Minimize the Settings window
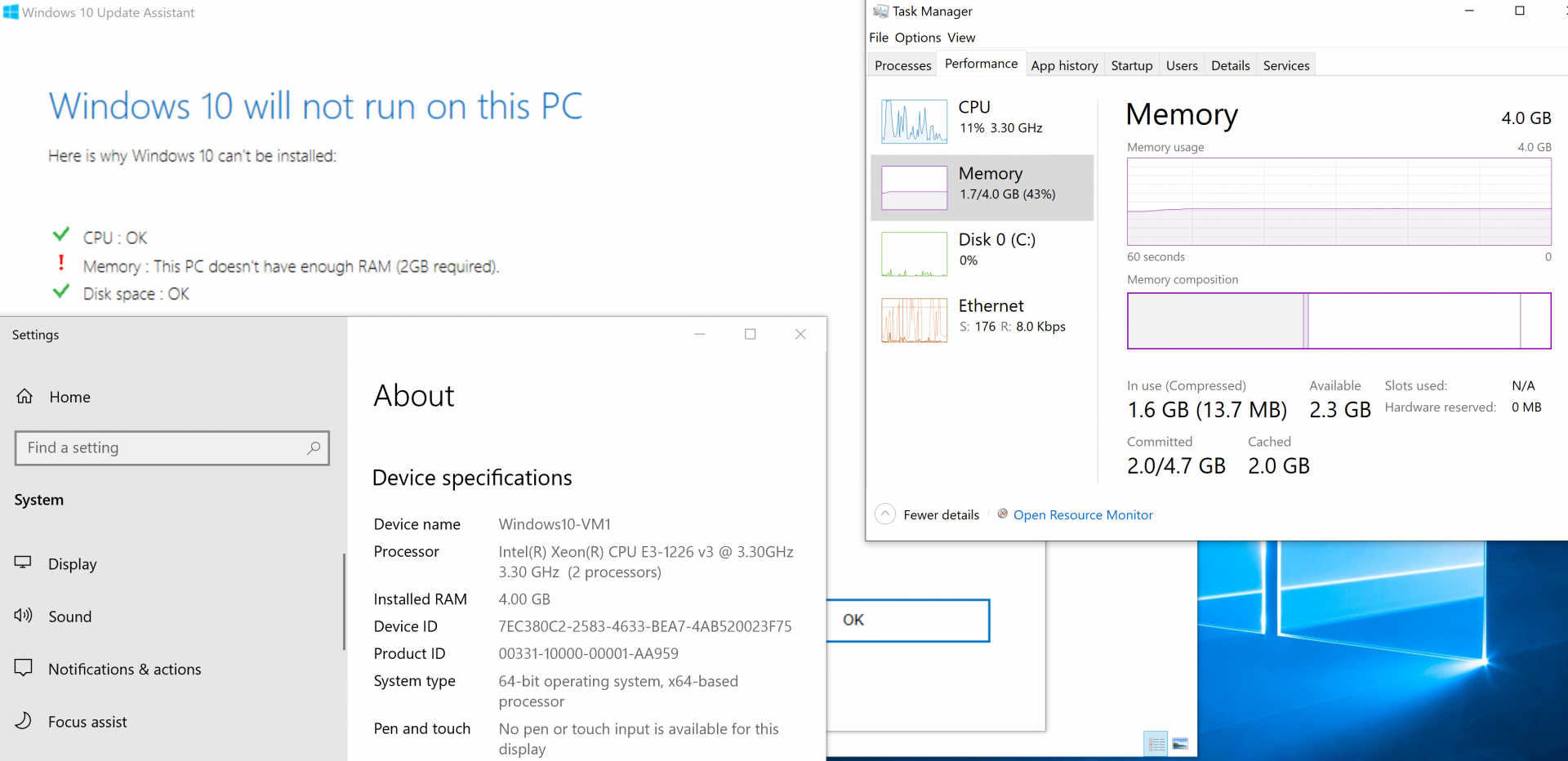 [x=700, y=334]
